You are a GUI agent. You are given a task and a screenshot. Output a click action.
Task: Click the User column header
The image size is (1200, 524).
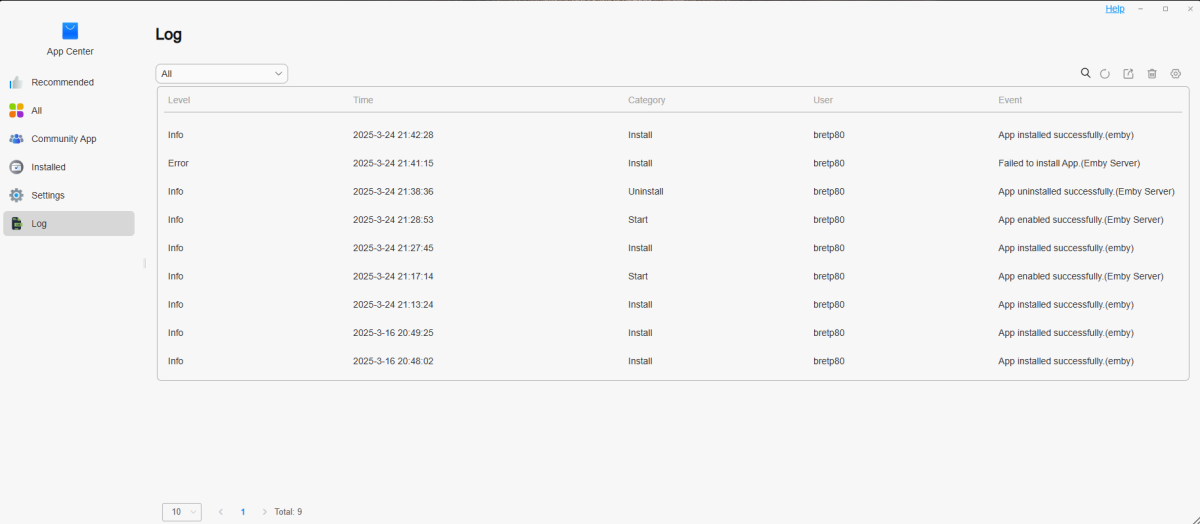(x=823, y=100)
